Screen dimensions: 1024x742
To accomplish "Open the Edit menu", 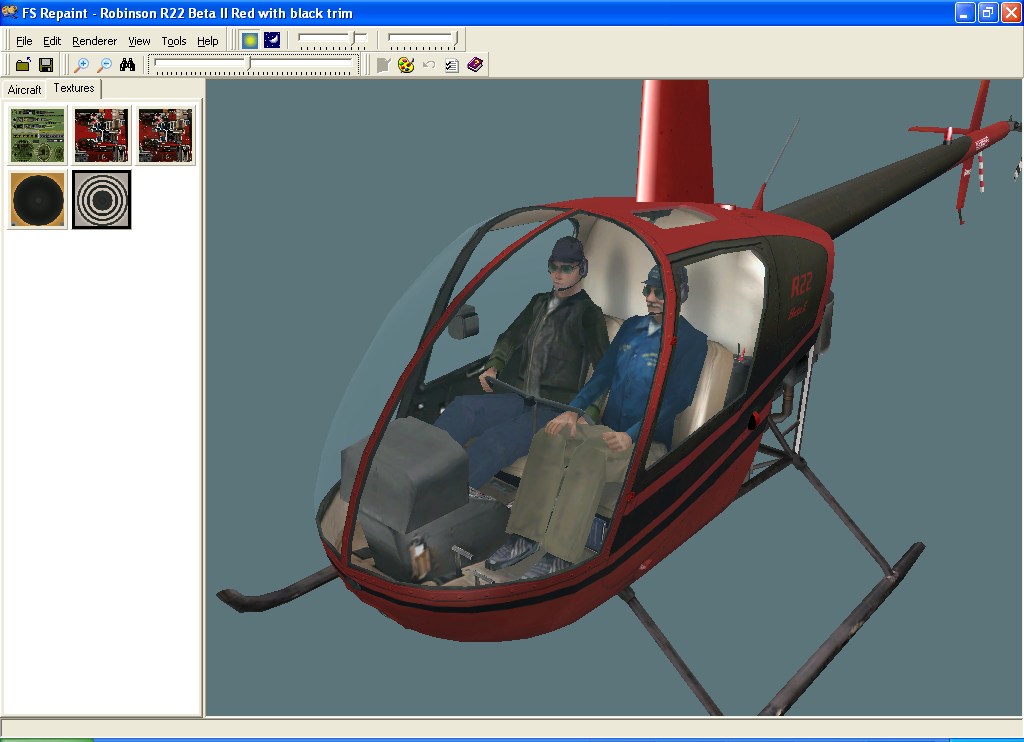I will (x=52, y=41).
